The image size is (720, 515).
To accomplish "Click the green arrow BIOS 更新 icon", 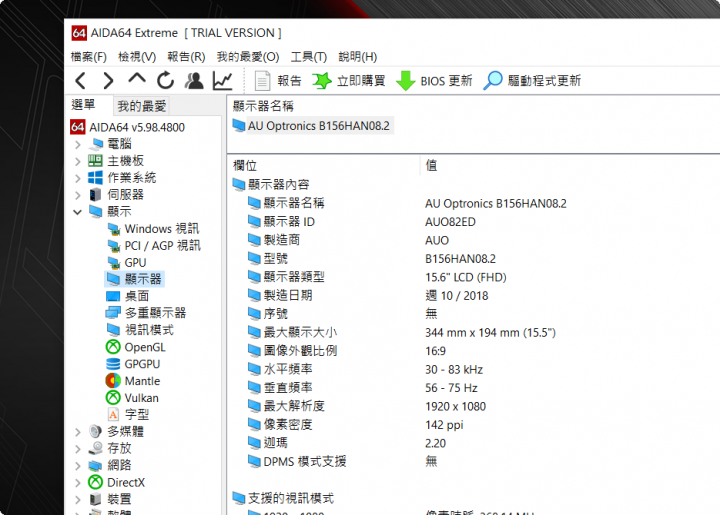I will 405,81.
